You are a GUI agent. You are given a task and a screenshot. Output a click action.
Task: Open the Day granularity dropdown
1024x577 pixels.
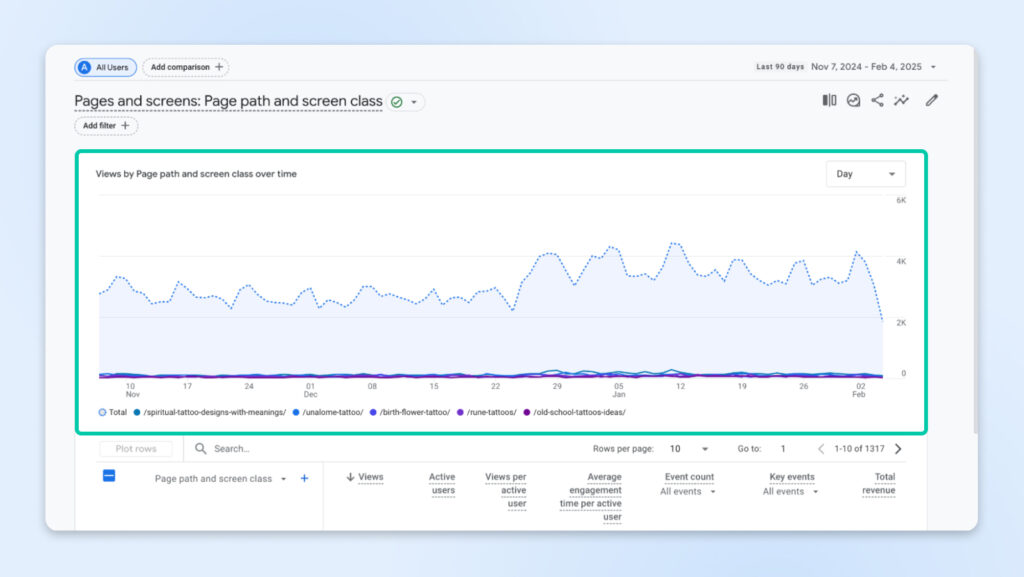click(865, 174)
